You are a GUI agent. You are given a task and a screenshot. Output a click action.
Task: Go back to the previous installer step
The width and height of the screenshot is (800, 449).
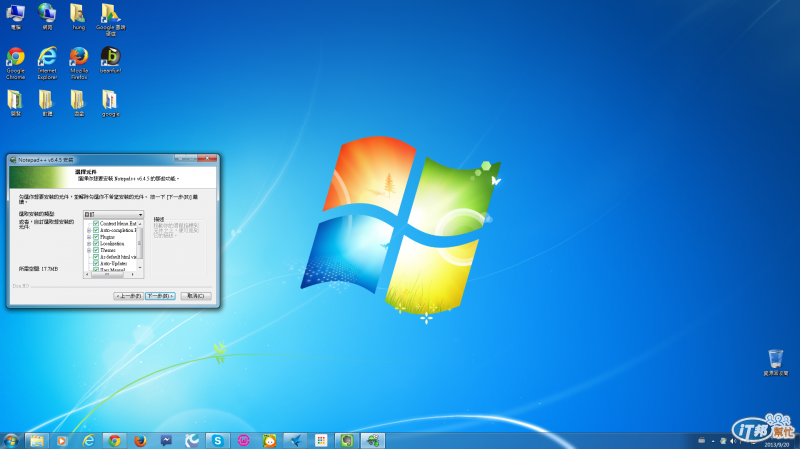[128, 296]
